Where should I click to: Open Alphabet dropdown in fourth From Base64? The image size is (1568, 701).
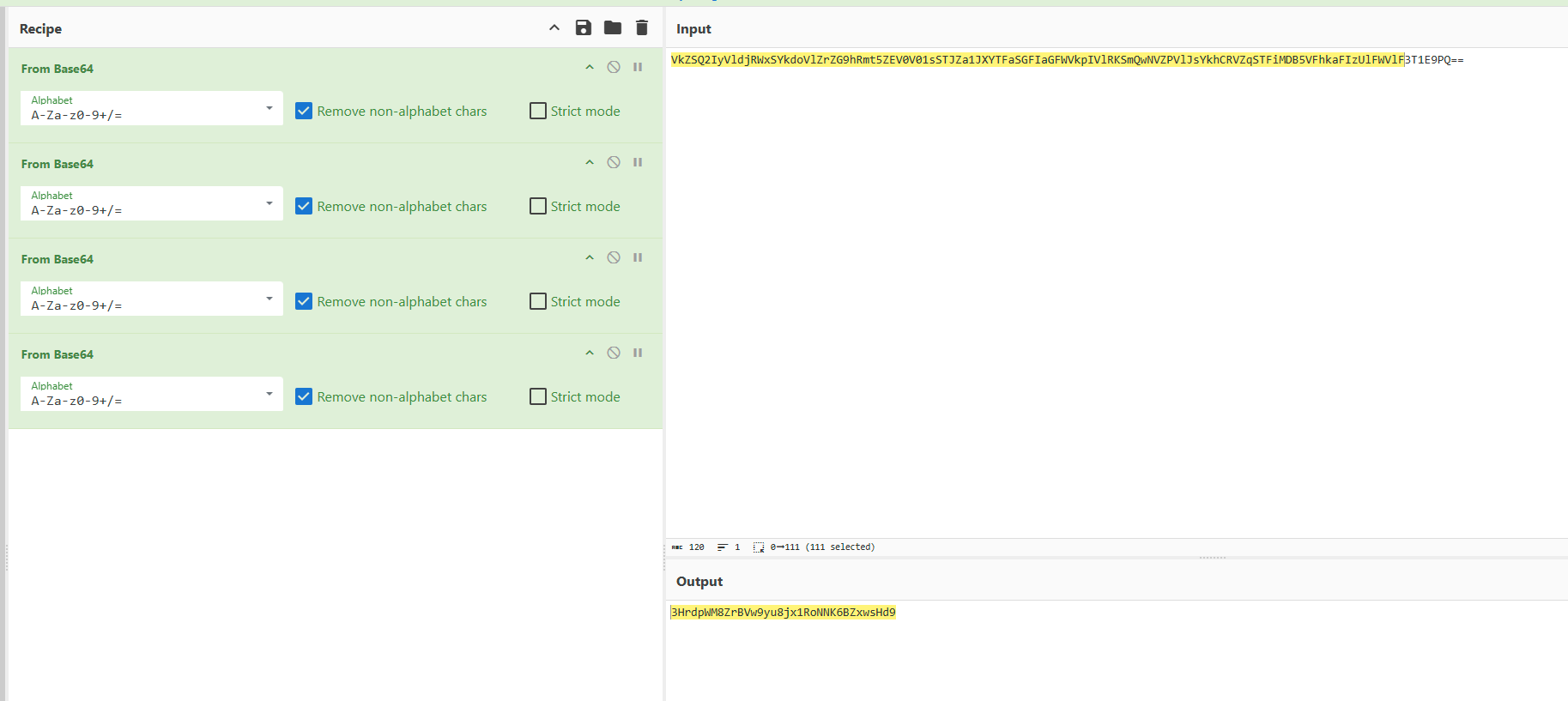tap(152, 394)
